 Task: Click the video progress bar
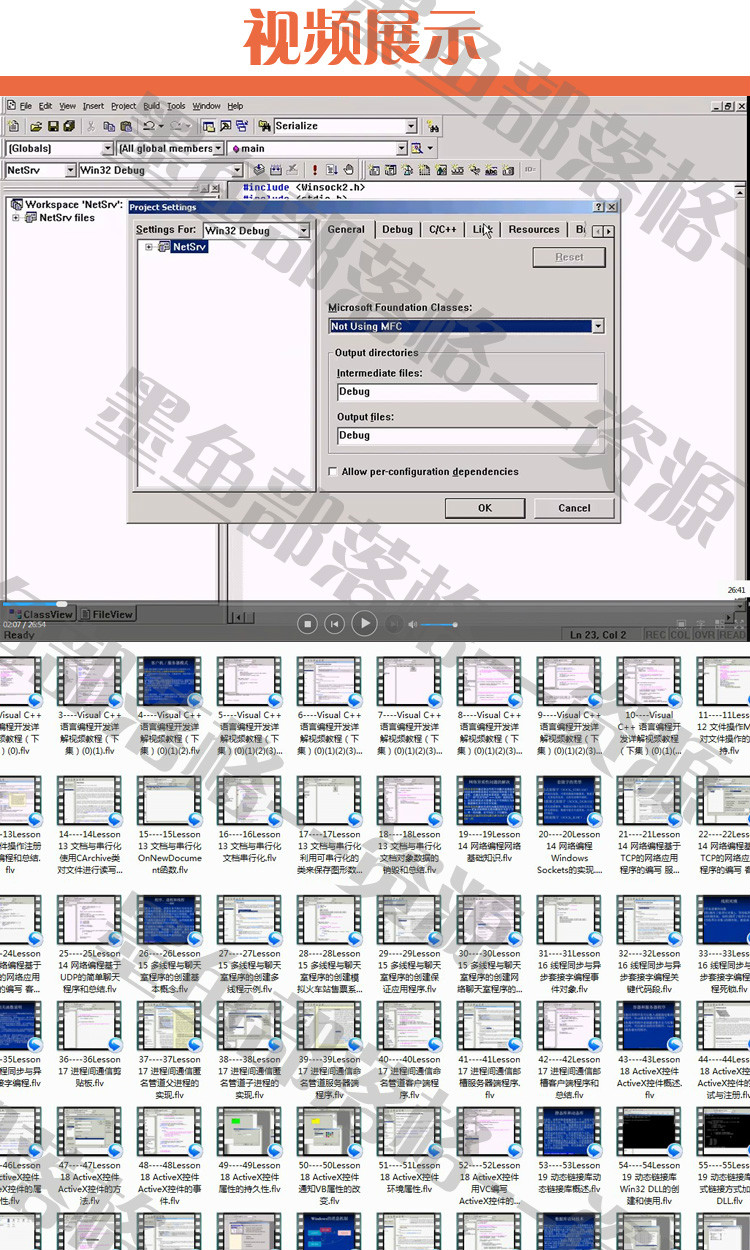[375, 603]
